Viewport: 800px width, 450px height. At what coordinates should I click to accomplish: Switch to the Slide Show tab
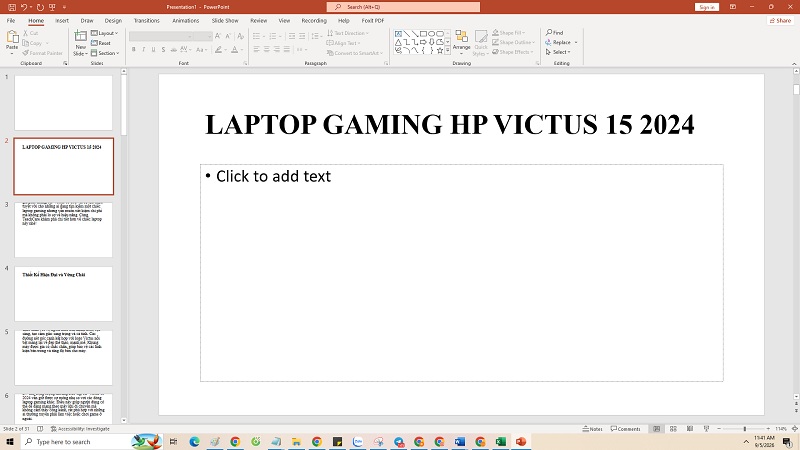point(225,20)
